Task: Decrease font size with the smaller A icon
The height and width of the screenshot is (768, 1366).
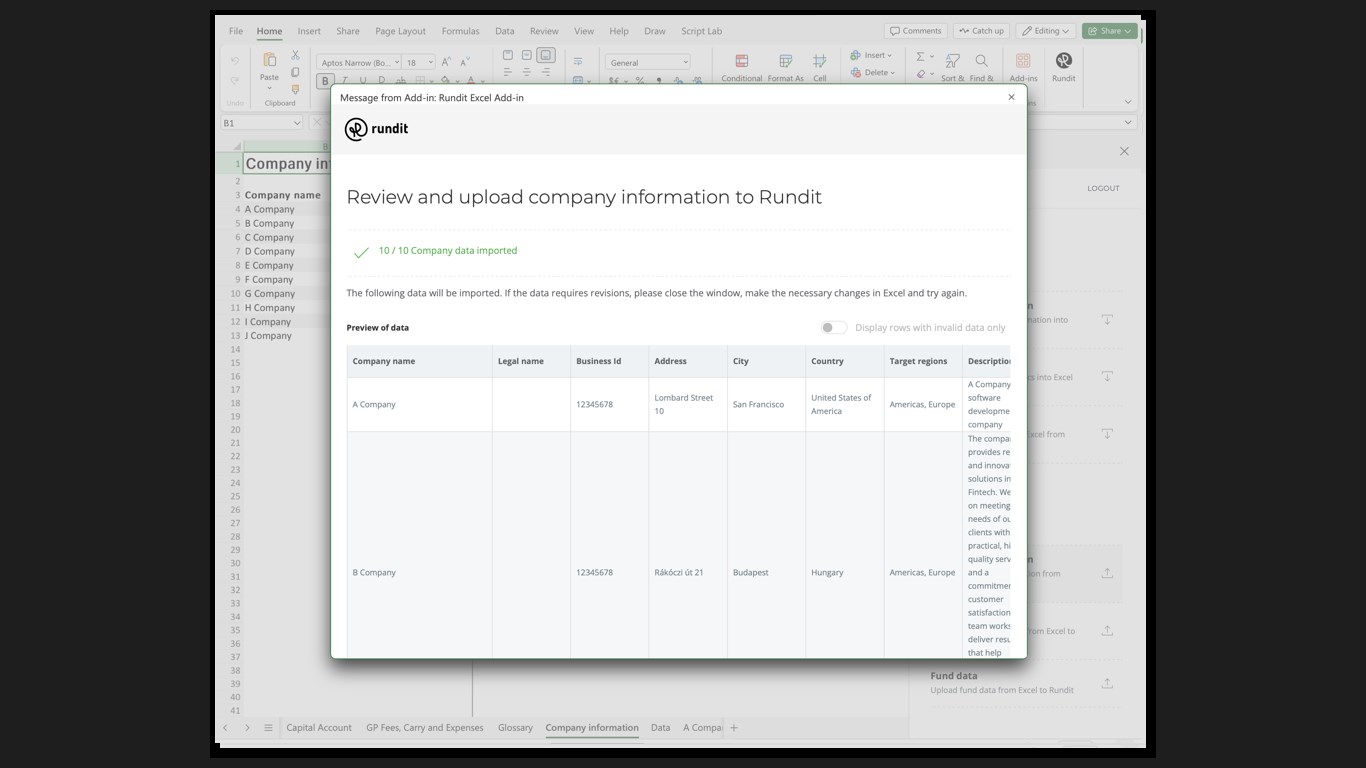Action: [x=465, y=62]
